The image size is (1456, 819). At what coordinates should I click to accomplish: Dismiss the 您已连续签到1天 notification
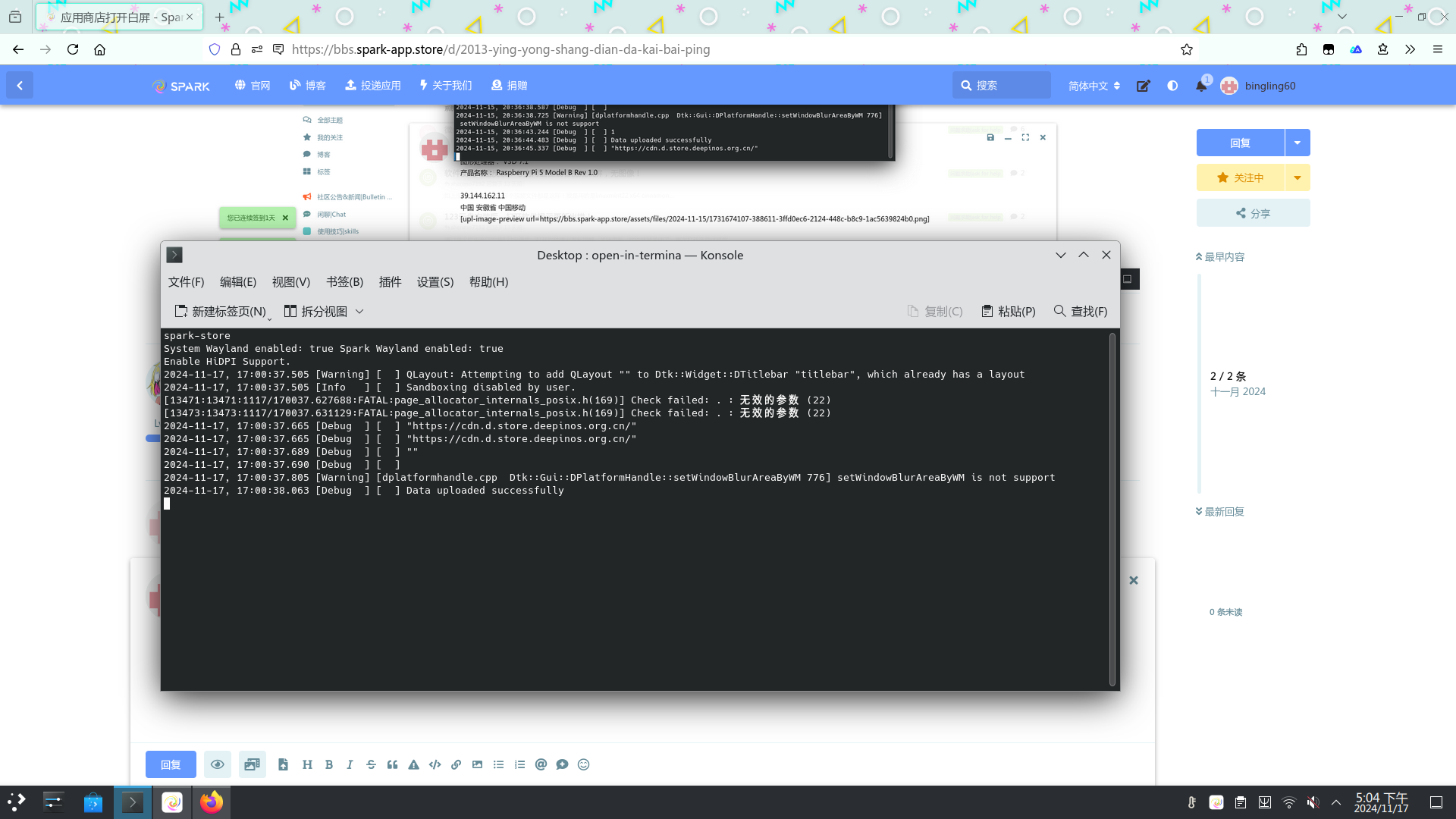pyautogui.click(x=285, y=218)
